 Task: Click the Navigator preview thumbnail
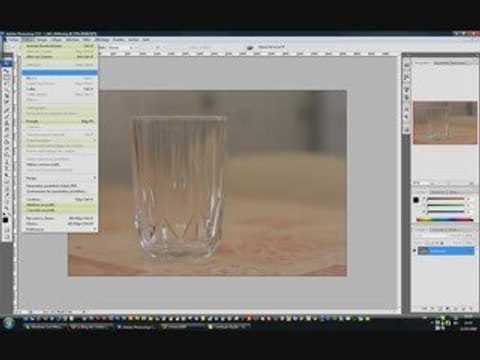[445, 123]
